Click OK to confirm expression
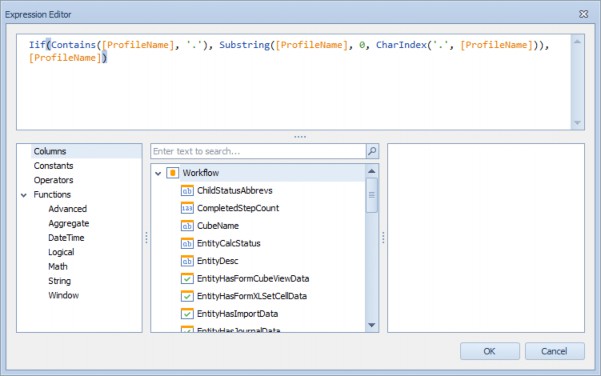Image resolution: width=601 pixels, height=376 pixels. 490,351
